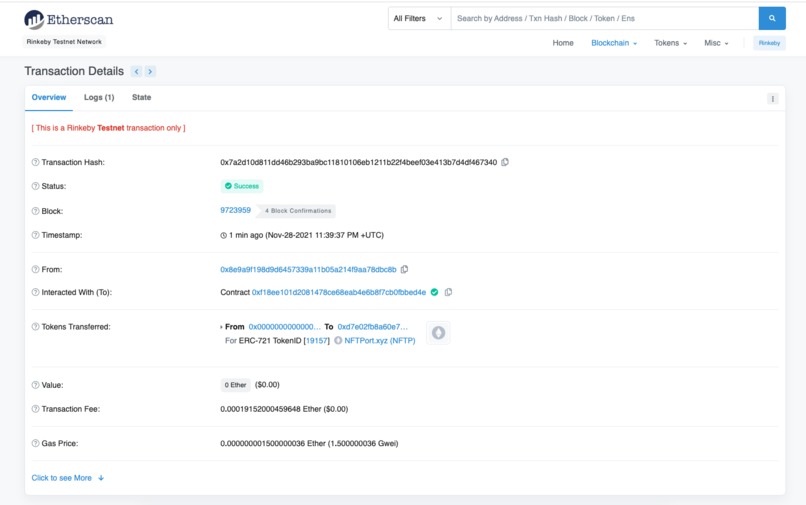The image size is (806, 505).
Task: Click help icon beside Block
Action: point(35,211)
